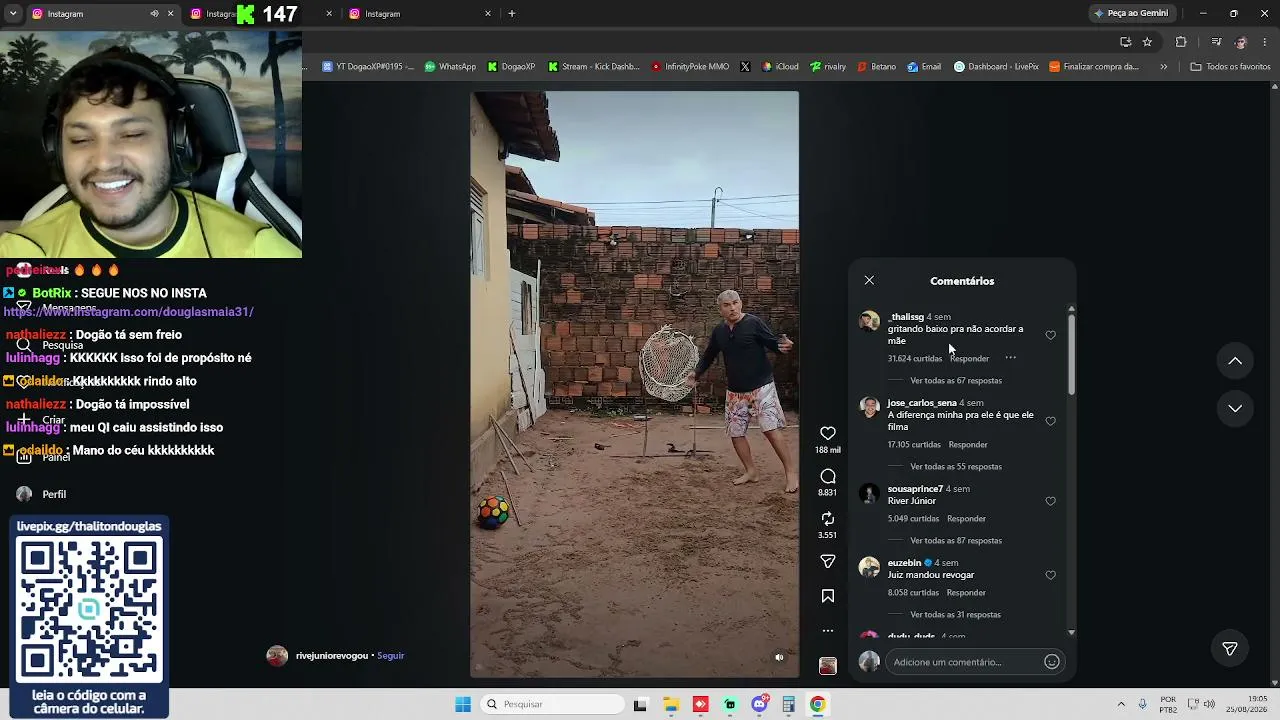Open File Explorer from the taskbar
This screenshot has height=720, width=1280.
click(x=670, y=704)
